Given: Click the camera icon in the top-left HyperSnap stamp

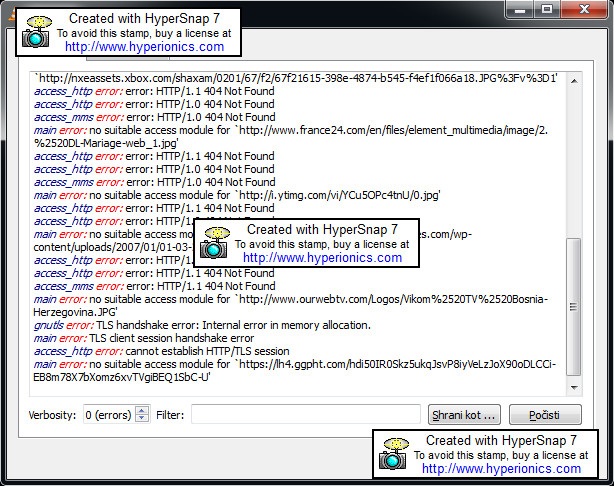Looking at the screenshot, I should pyautogui.click(x=36, y=33).
